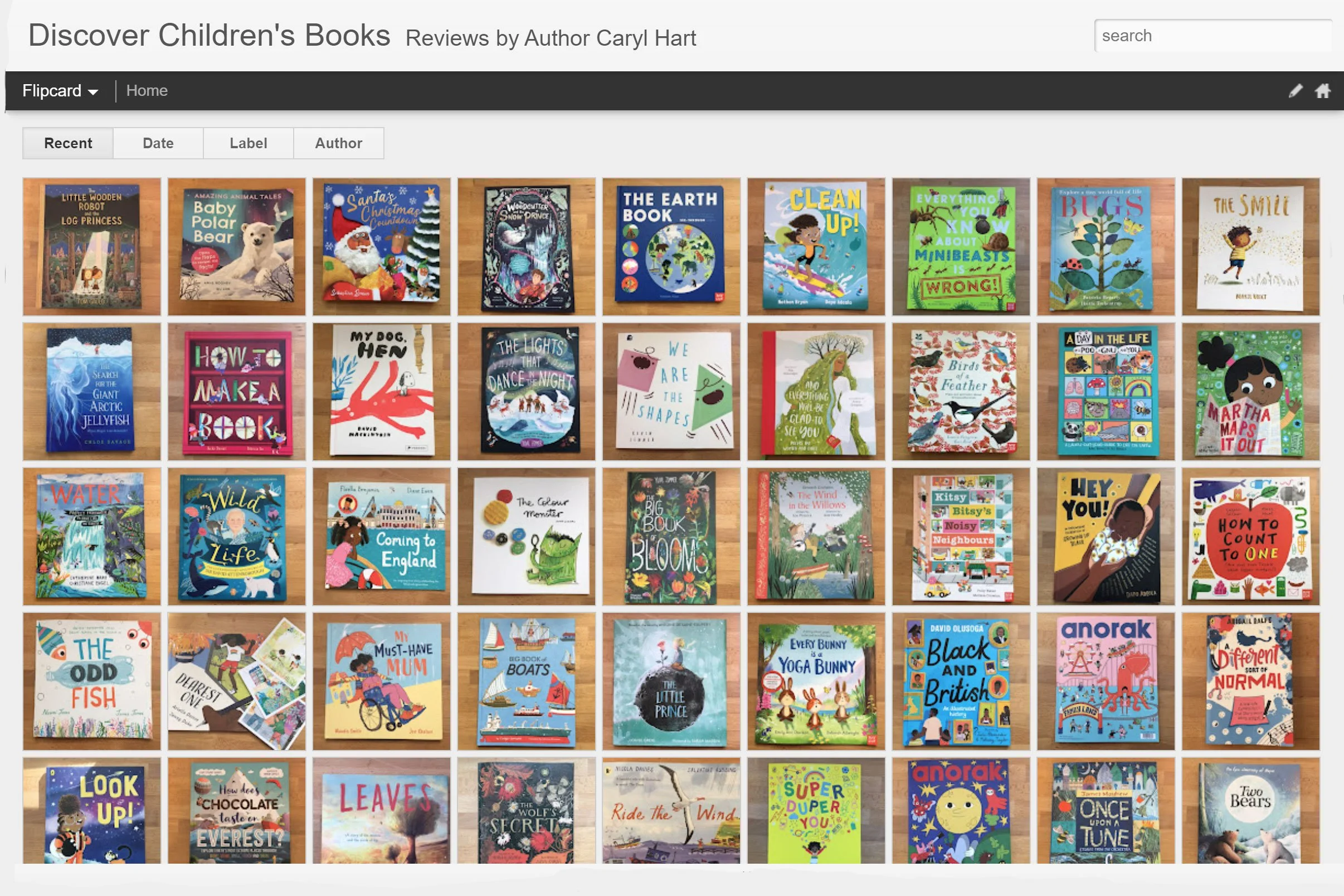Open Martha Maps It Out thumbnail

click(x=1251, y=392)
